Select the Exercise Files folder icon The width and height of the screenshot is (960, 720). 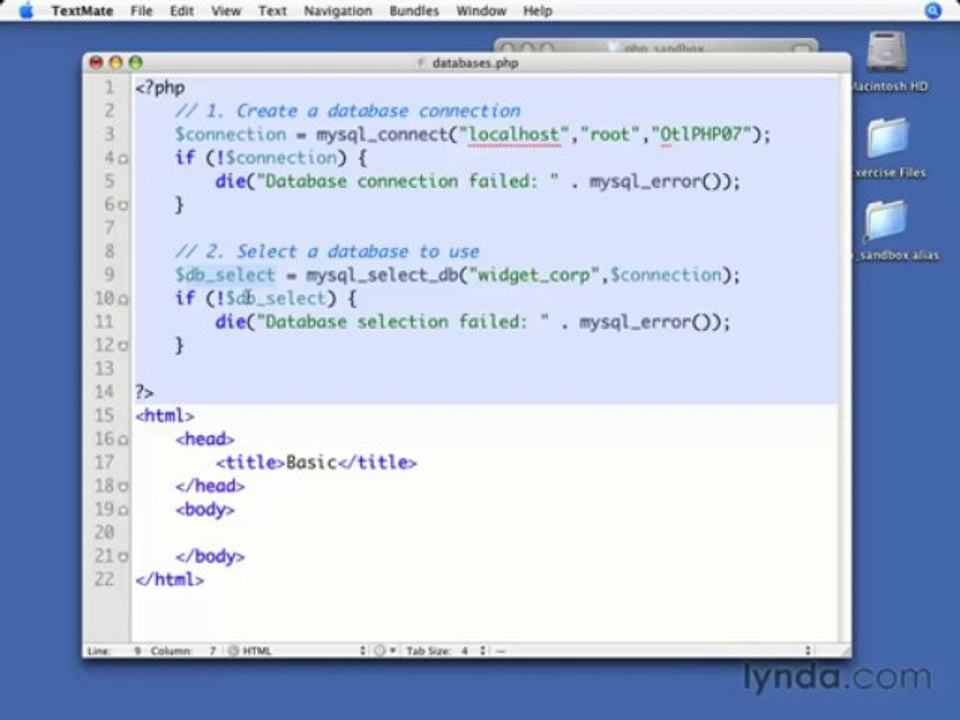[887, 139]
